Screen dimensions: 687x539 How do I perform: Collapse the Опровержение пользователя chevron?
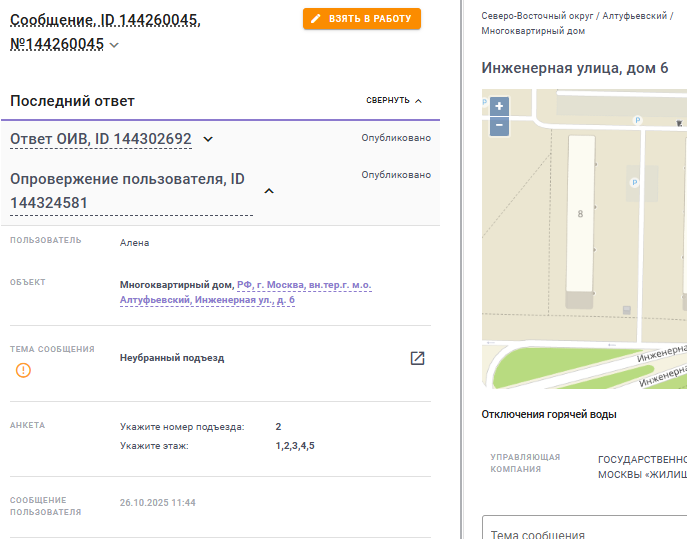pyautogui.click(x=269, y=191)
